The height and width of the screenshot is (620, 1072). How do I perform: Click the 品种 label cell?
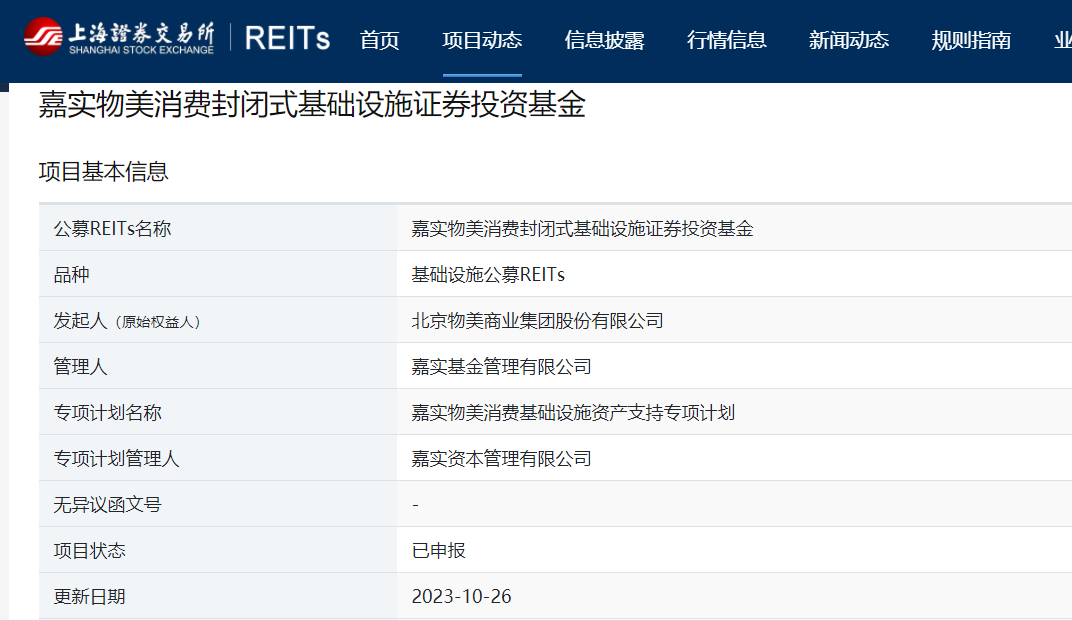217,274
